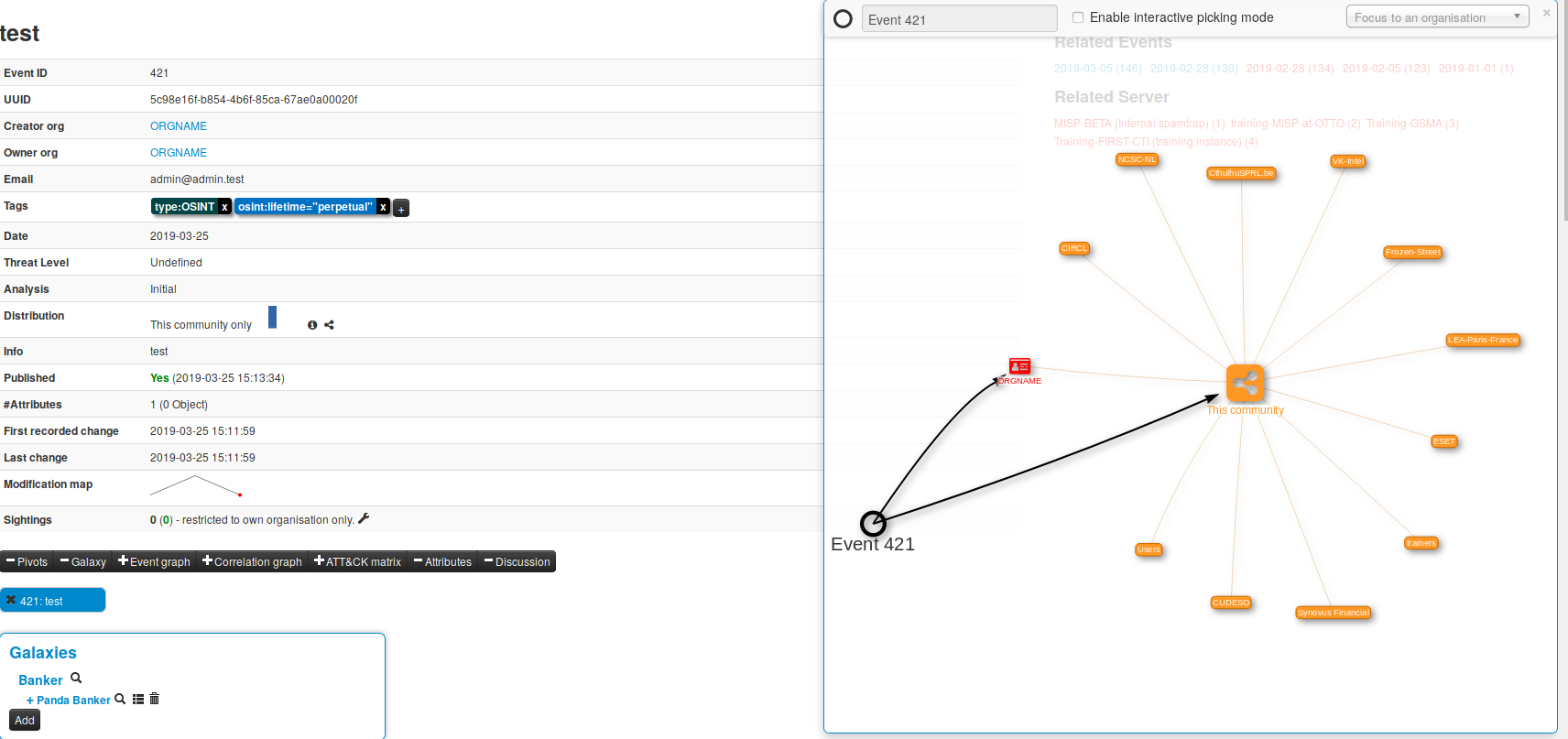Collapse the Pivots section
This screenshot has width=1568, height=739.
point(27,561)
